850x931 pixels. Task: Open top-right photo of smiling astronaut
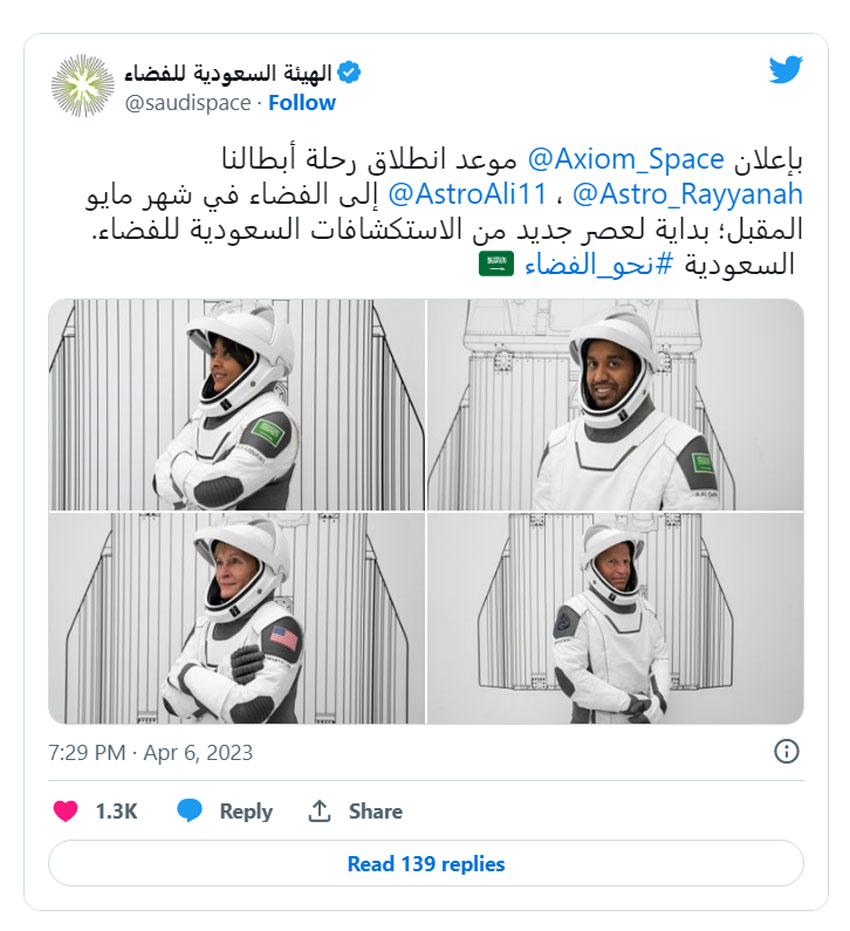pos(615,405)
